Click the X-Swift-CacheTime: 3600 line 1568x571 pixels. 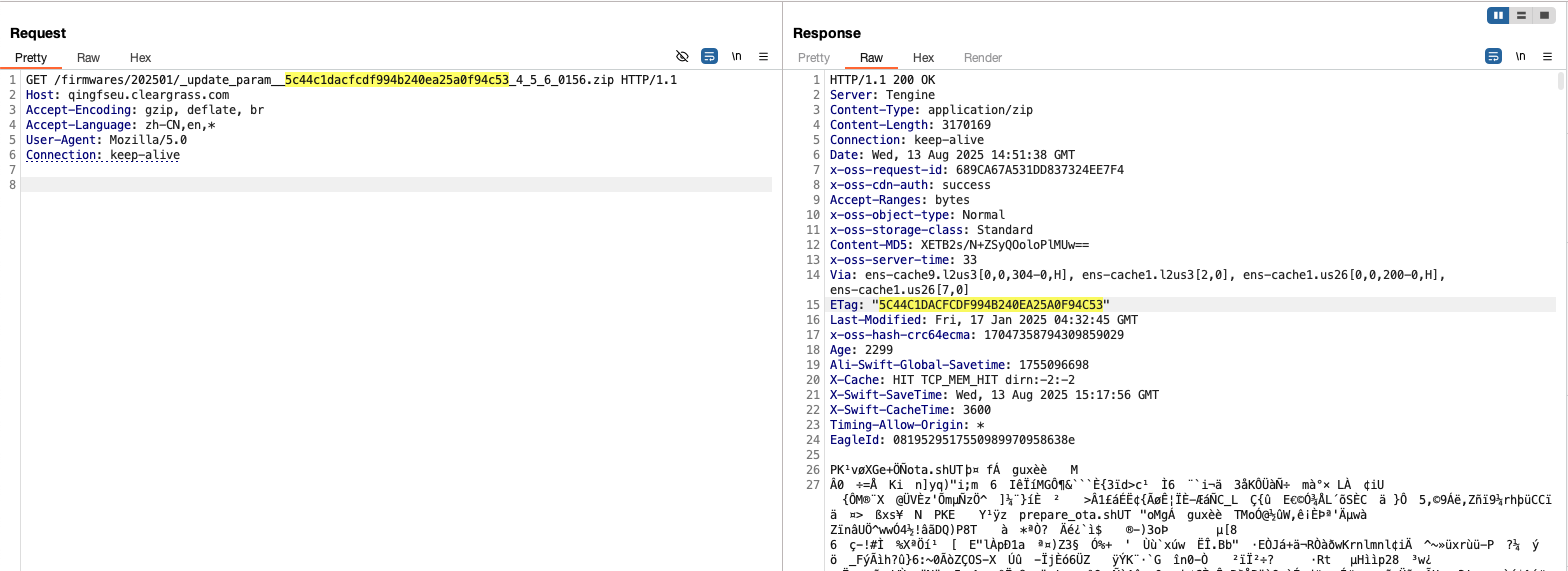click(910, 410)
